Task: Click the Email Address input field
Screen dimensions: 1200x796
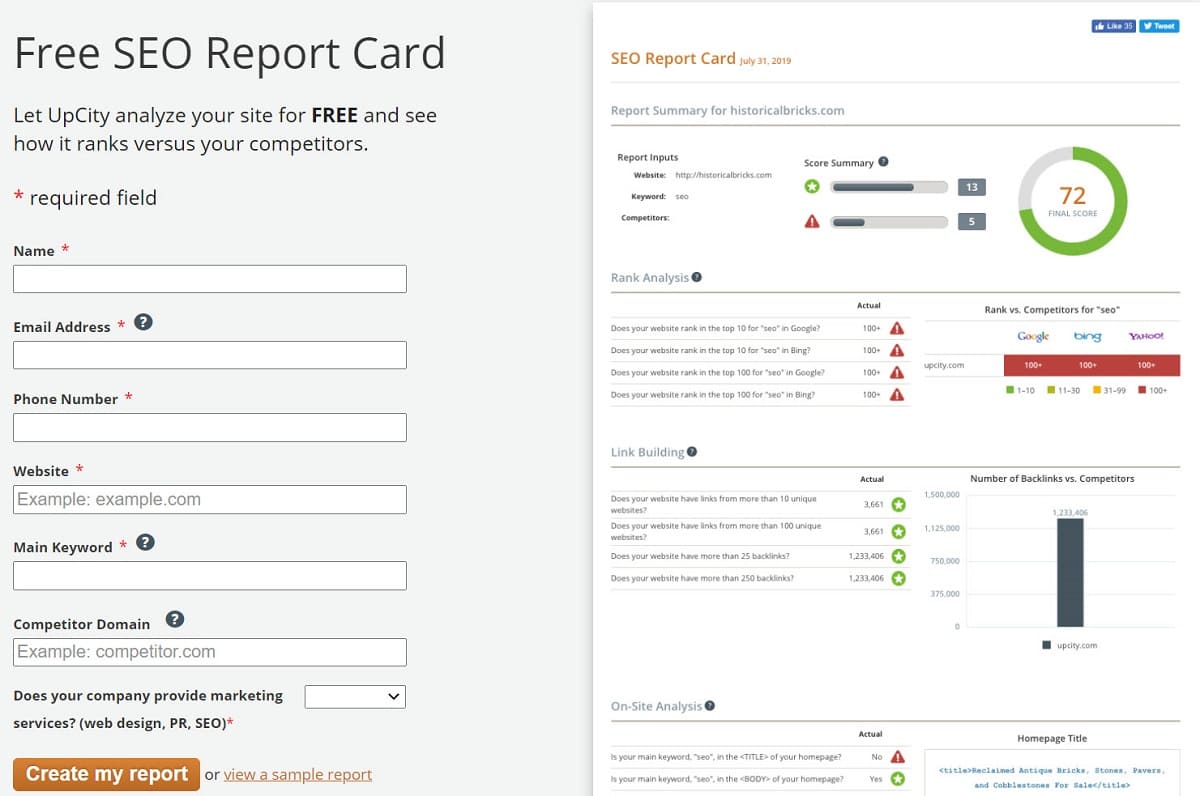Action: click(x=210, y=355)
